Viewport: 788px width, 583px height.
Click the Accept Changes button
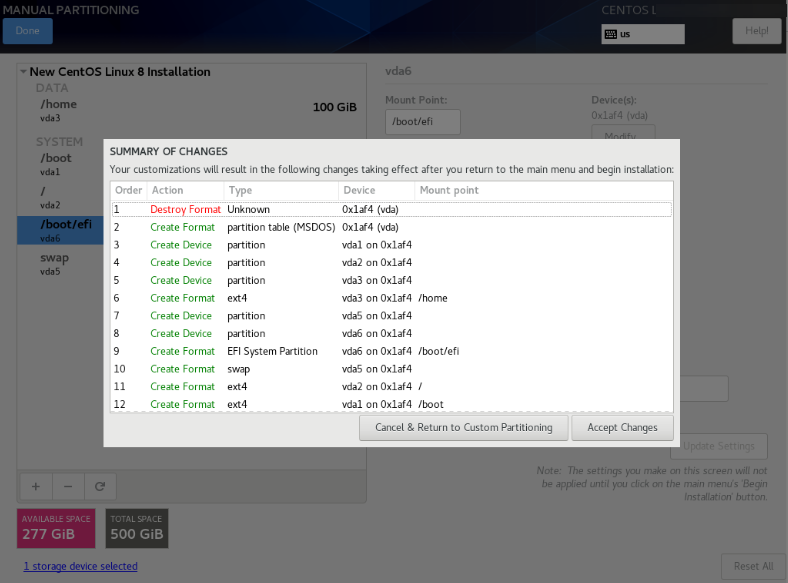[622, 428]
